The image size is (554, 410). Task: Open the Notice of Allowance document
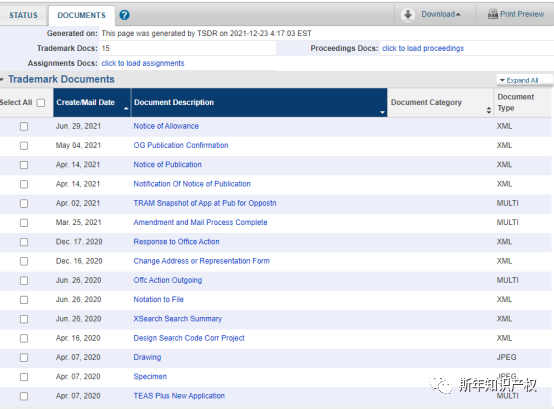point(166,126)
